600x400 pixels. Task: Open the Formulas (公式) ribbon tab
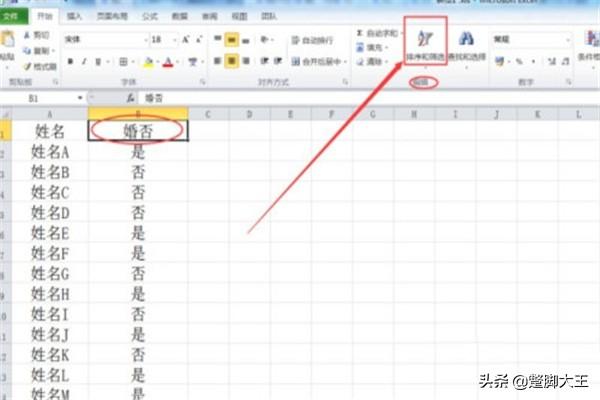click(x=151, y=17)
